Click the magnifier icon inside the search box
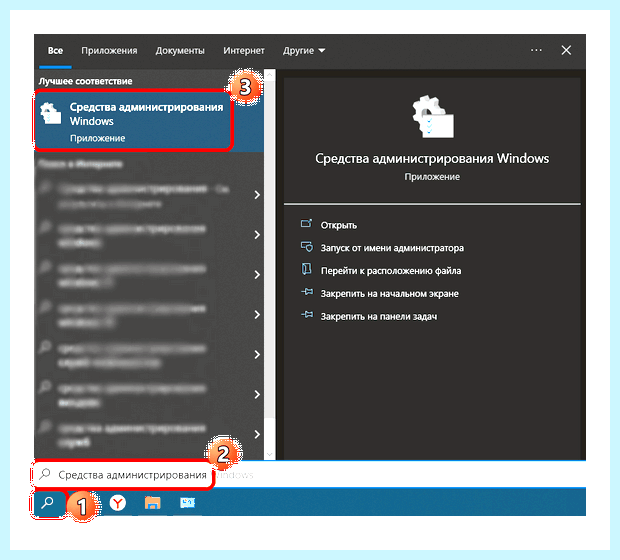The height and width of the screenshot is (560, 620). [45, 474]
